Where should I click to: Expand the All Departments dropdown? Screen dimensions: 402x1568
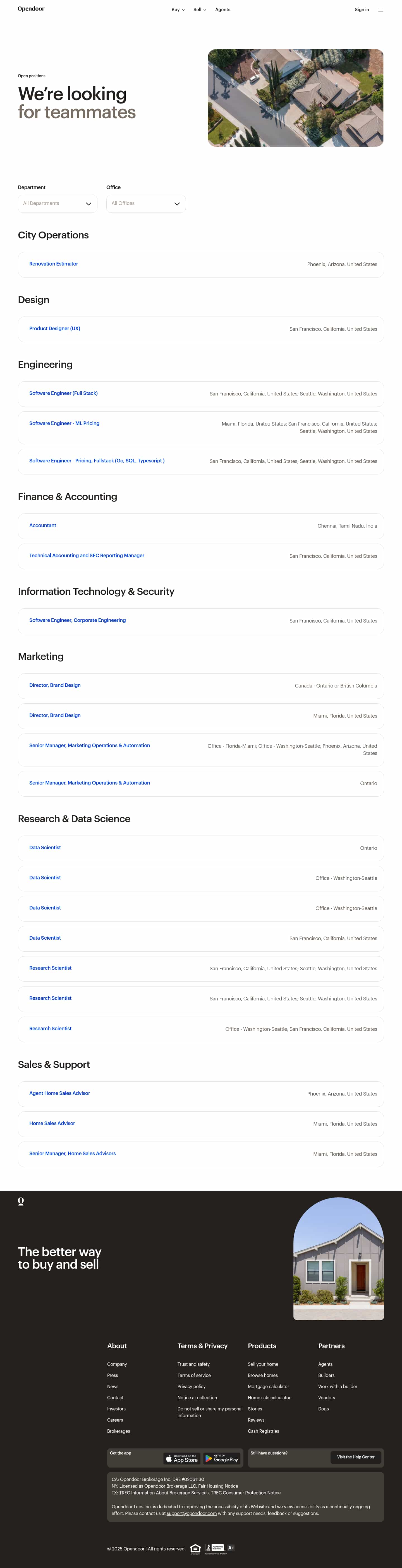point(57,203)
